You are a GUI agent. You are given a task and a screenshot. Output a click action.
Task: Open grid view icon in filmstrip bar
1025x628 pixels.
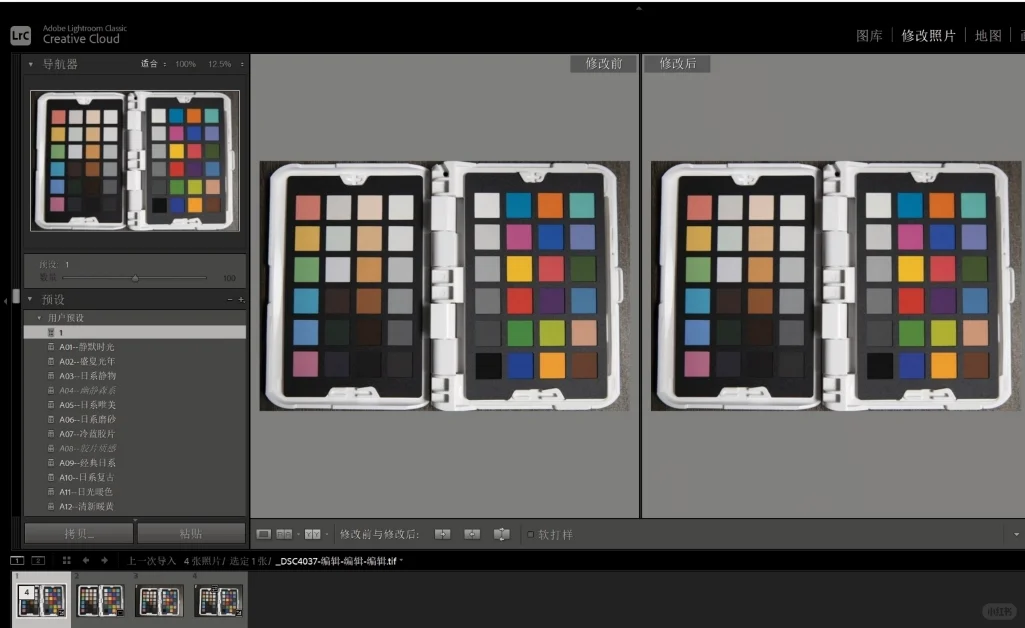67,560
